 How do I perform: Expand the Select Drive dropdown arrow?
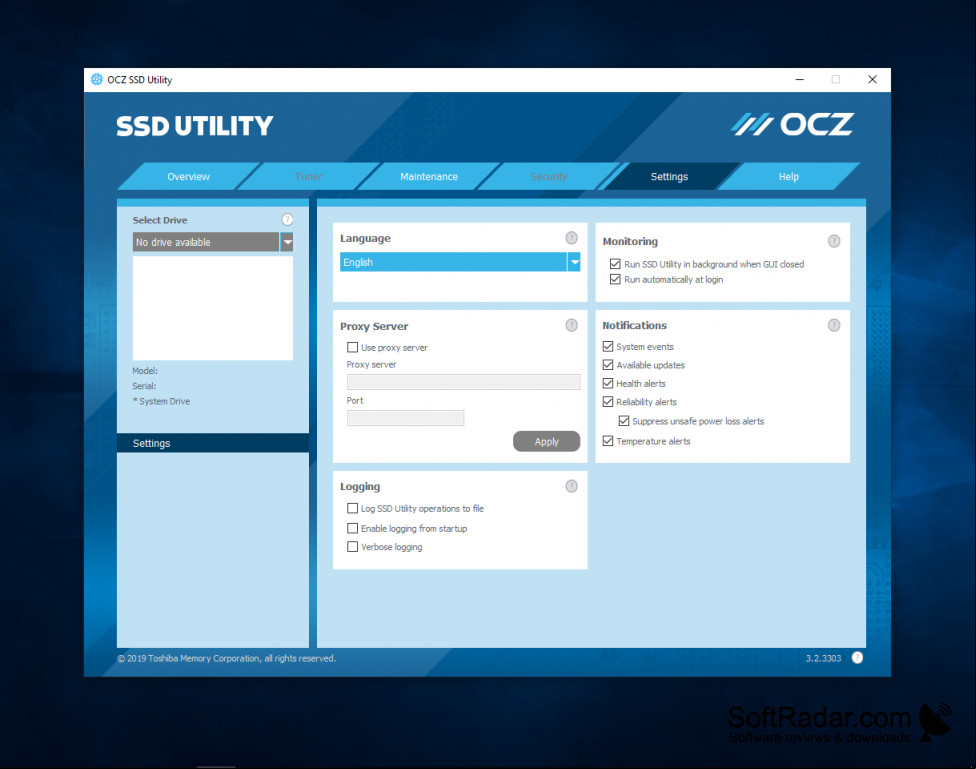click(287, 242)
